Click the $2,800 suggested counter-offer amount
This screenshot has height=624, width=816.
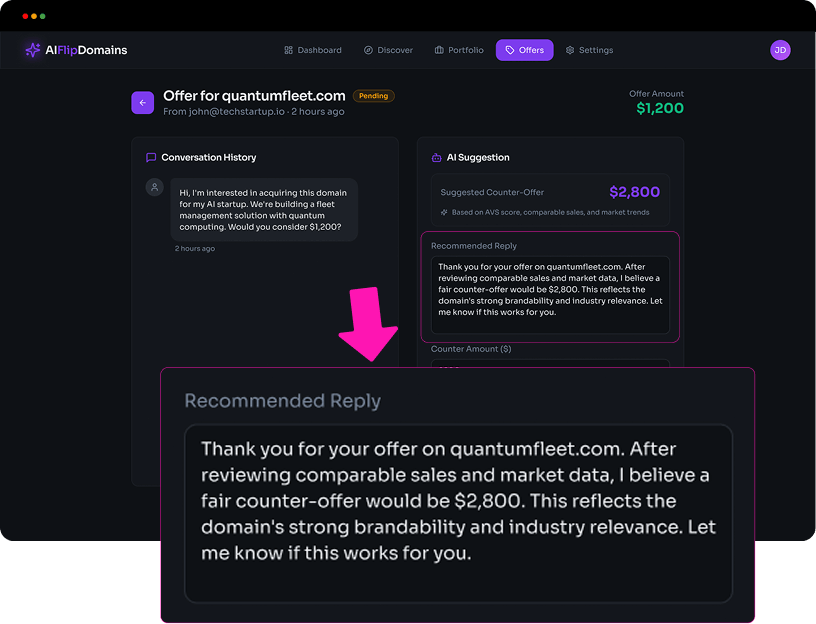(634, 192)
